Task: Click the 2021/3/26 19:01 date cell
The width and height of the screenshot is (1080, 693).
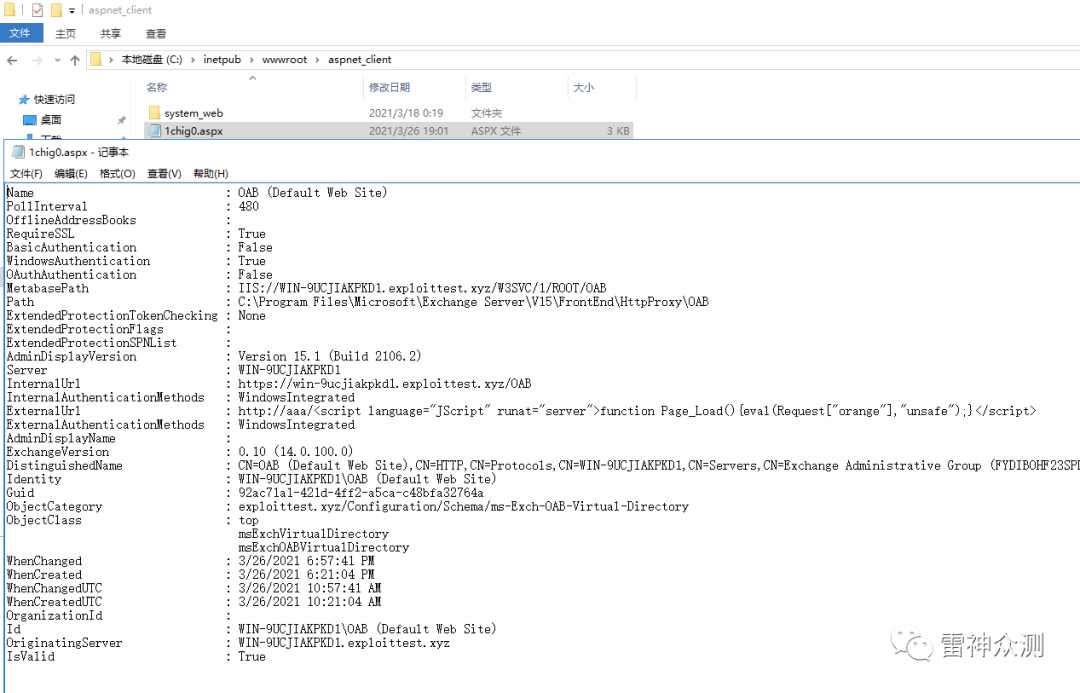Action: pyautogui.click(x=408, y=131)
